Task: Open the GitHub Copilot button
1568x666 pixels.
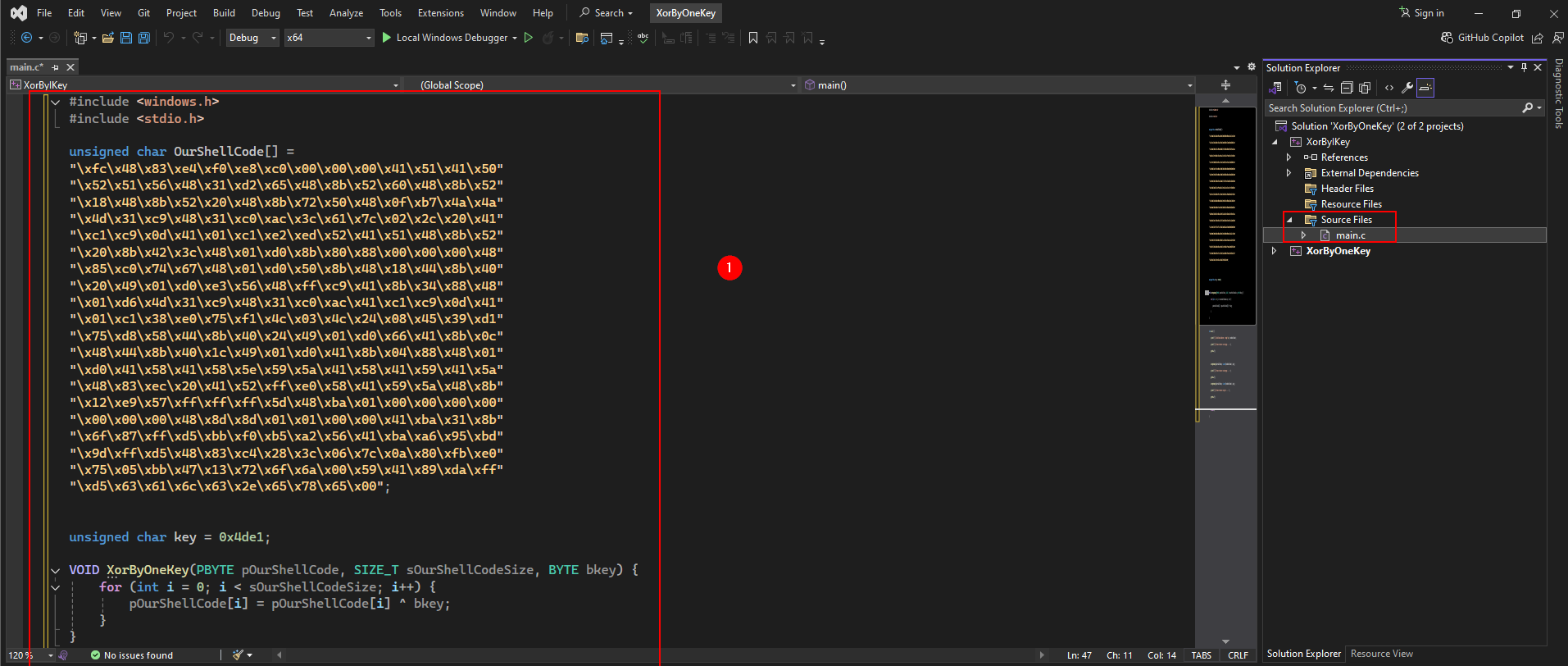Action: point(1483,38)
